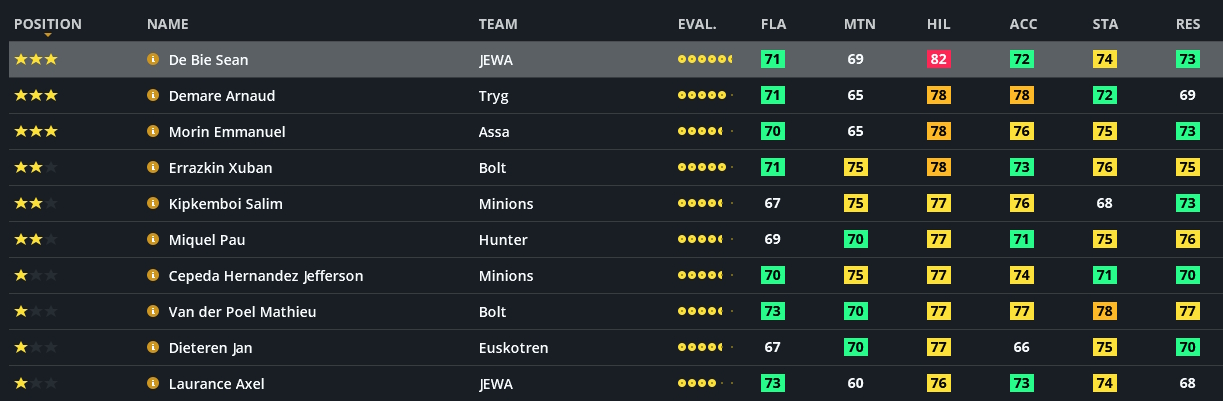The height and width of the screenshot is (401, 1223).
Task: Sort by the ACC column header
Action: pyautogui.click(x=1023, y=24)
